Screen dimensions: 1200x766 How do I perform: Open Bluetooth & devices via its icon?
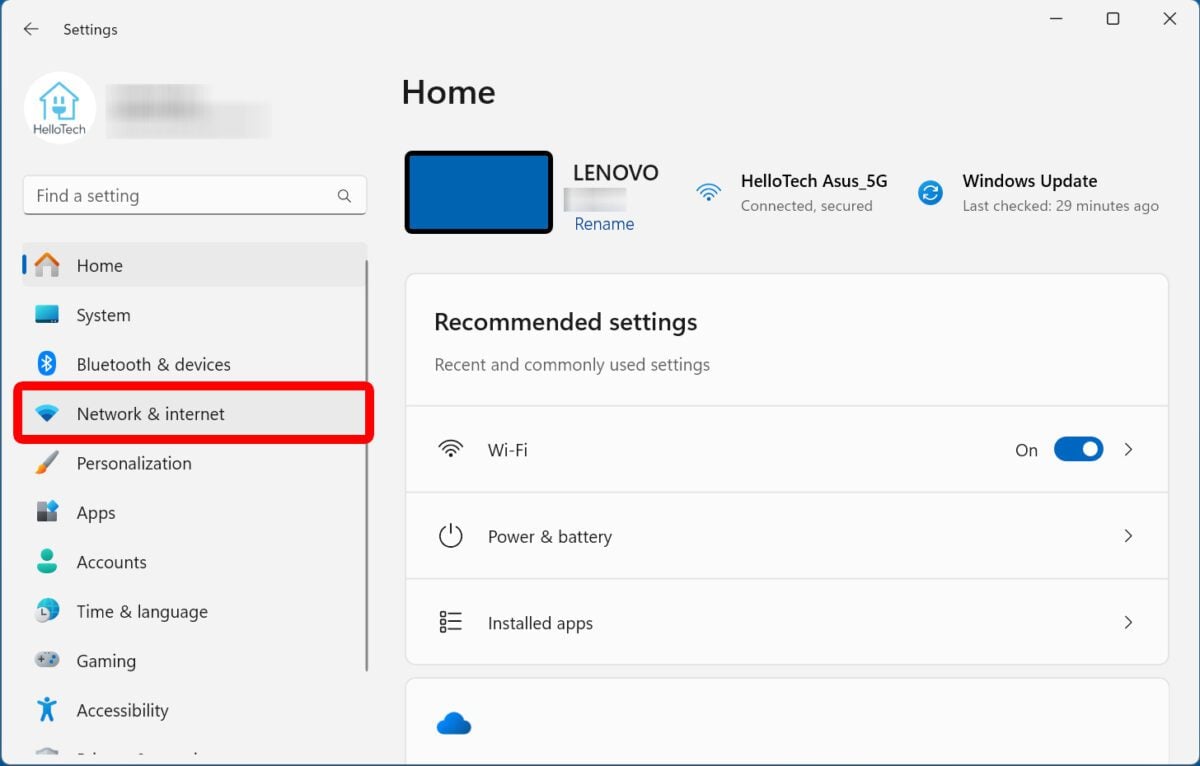coord(47,364)
